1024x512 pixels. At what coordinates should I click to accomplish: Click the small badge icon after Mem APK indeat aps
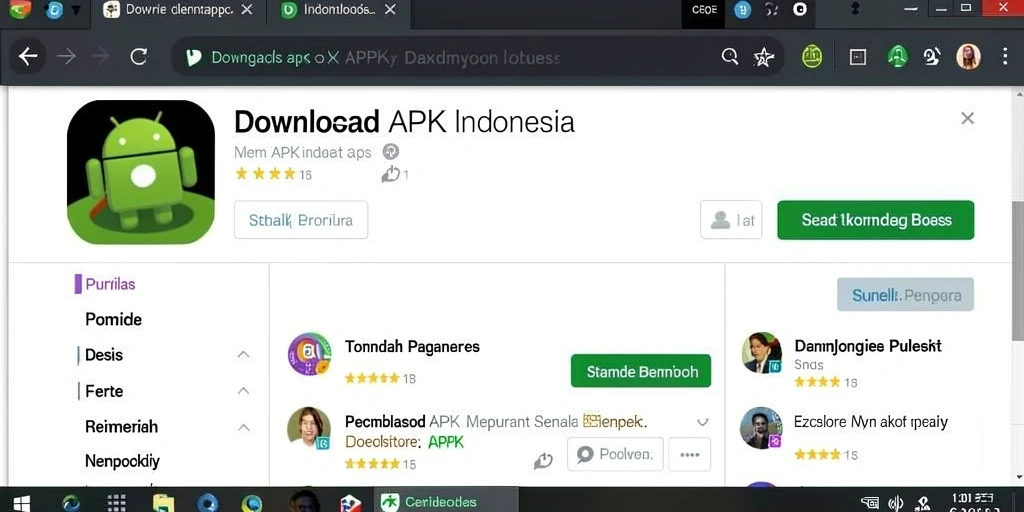pyautogui.click(x=391, y=152)
